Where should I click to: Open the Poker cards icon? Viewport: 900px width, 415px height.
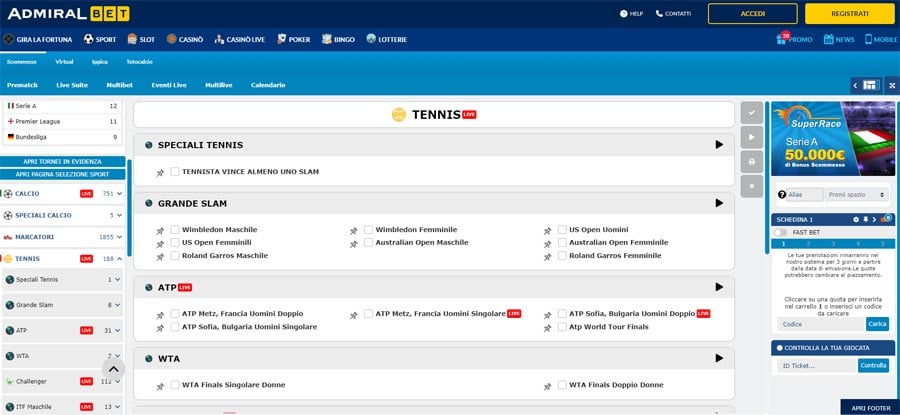tap(281, 39)
